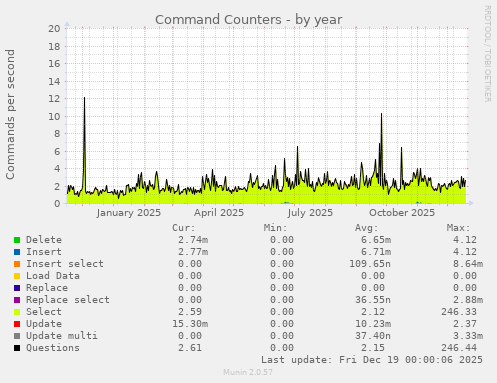Click the Insert select average 109.65n

pos(370,264)
